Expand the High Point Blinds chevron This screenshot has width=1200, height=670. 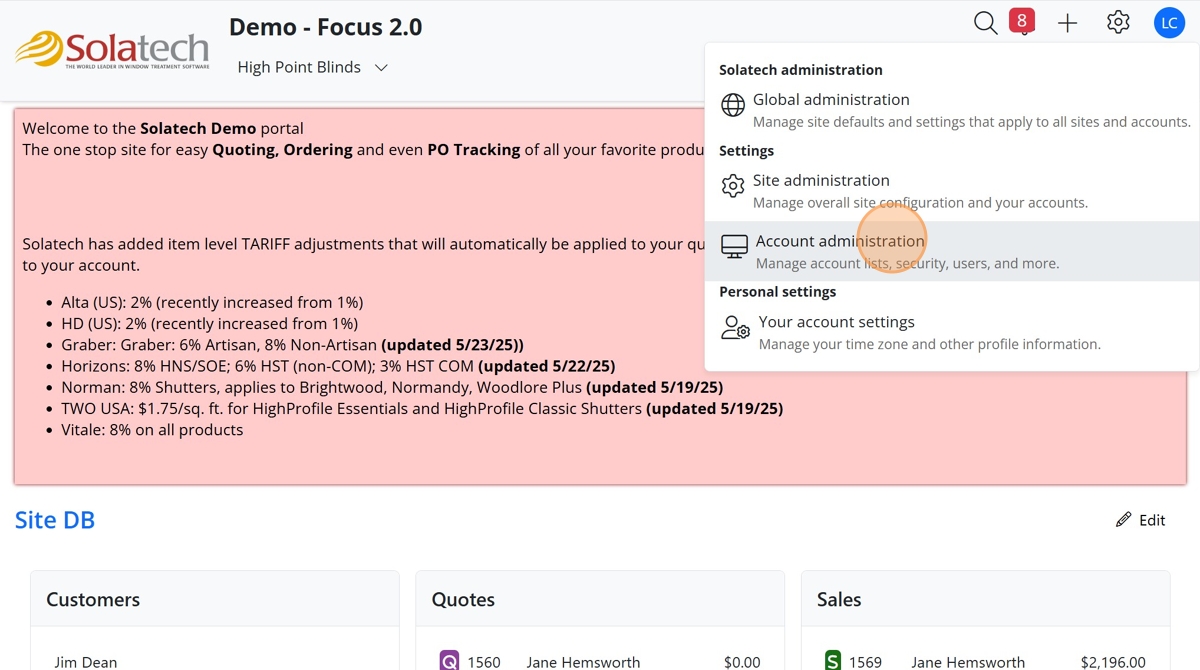381,68
